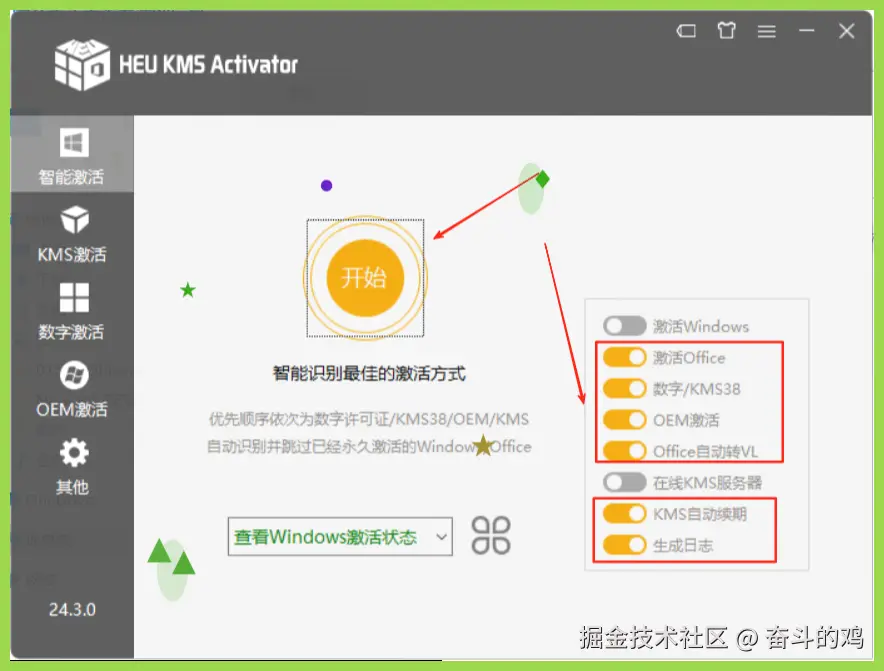Select the OEM激活 sidebar tab
The width and height of the screenshot is (884, 671).
pyautogui.click(x=72, y=389)
